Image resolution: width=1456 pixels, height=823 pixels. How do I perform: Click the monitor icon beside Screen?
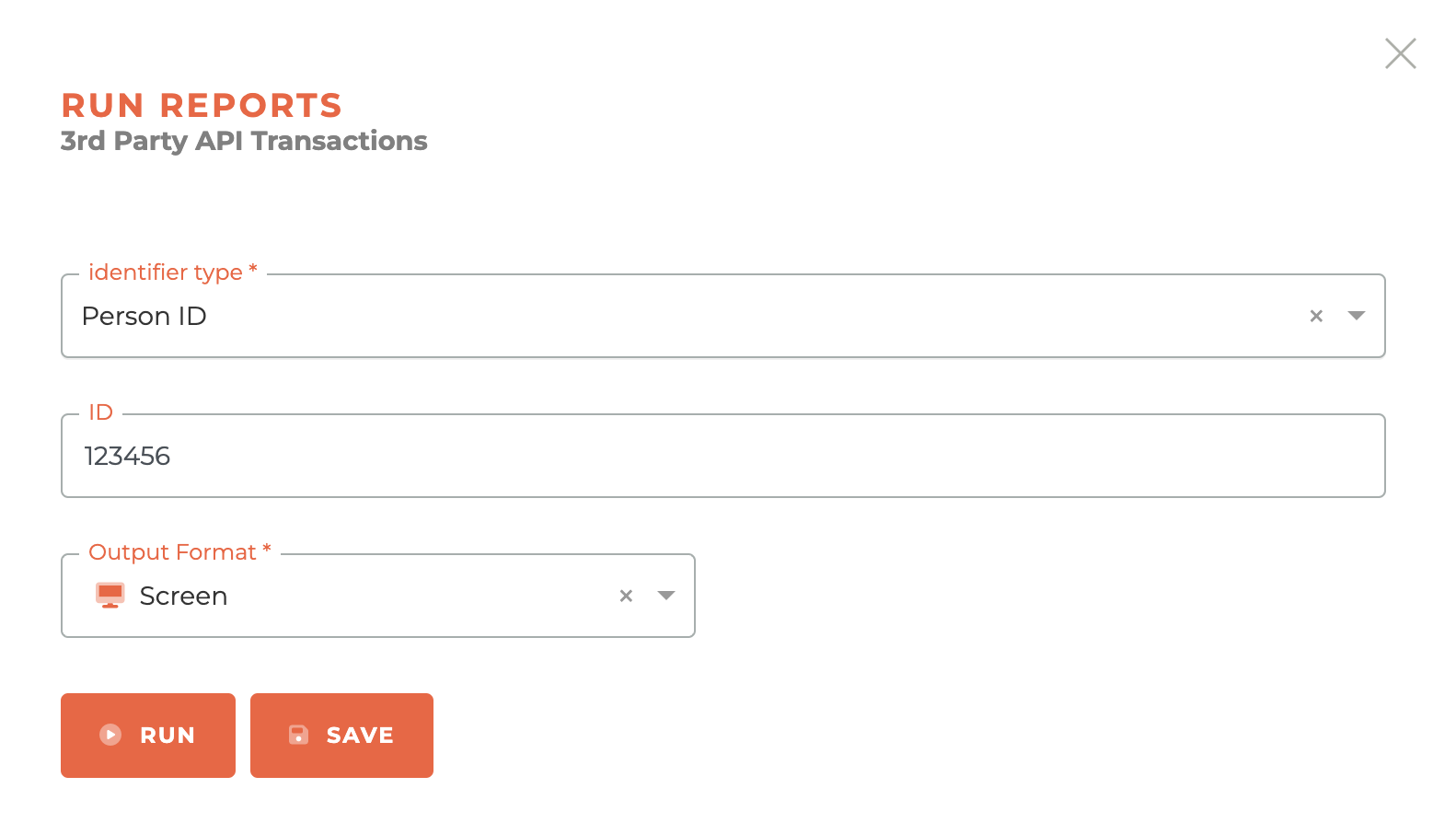(110, 596)
